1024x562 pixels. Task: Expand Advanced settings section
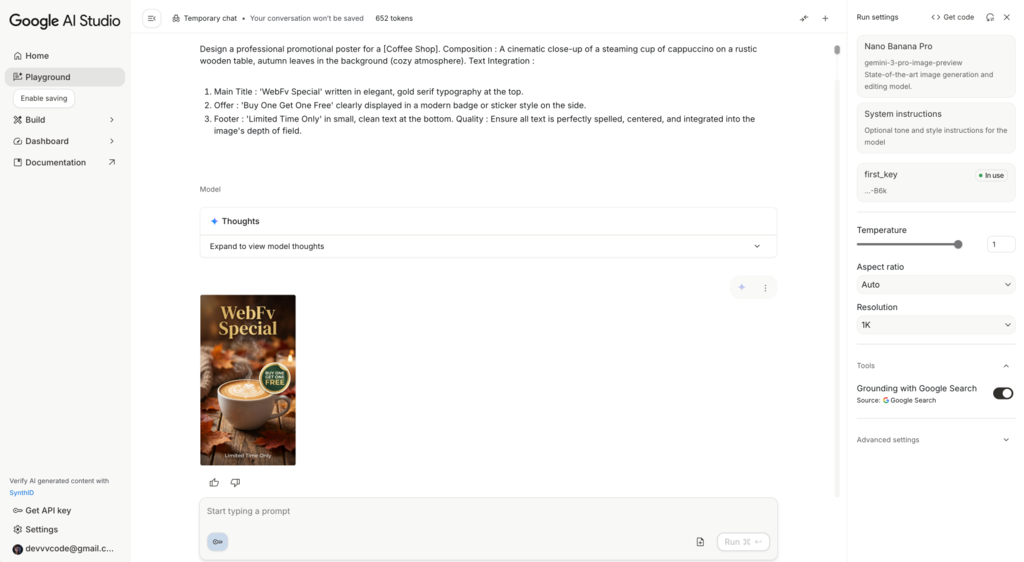coord(934,440)
